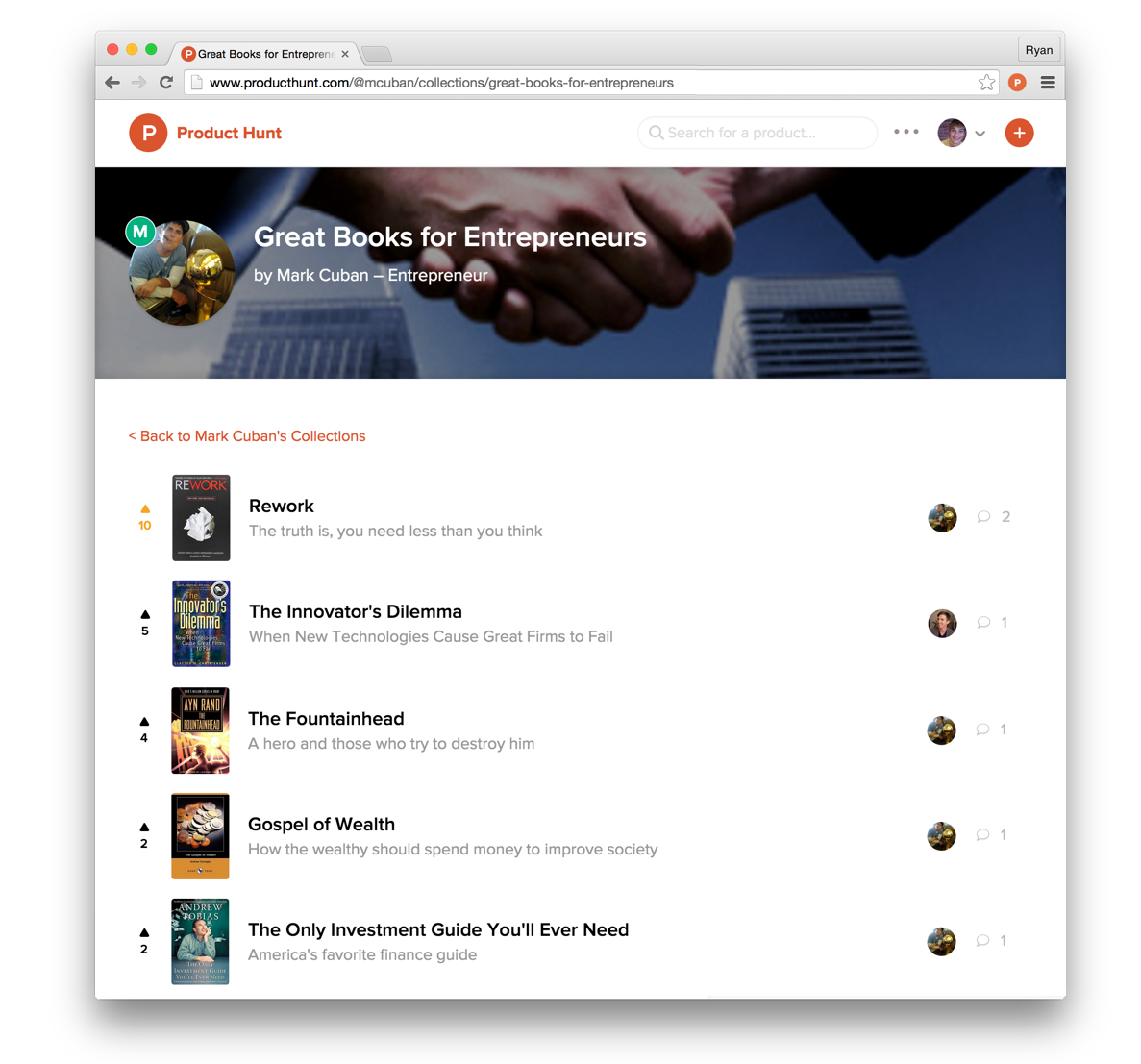Go back to Mark Cuban's Collections
The height and width of the screenshot is (1064, 1141).
247,436
